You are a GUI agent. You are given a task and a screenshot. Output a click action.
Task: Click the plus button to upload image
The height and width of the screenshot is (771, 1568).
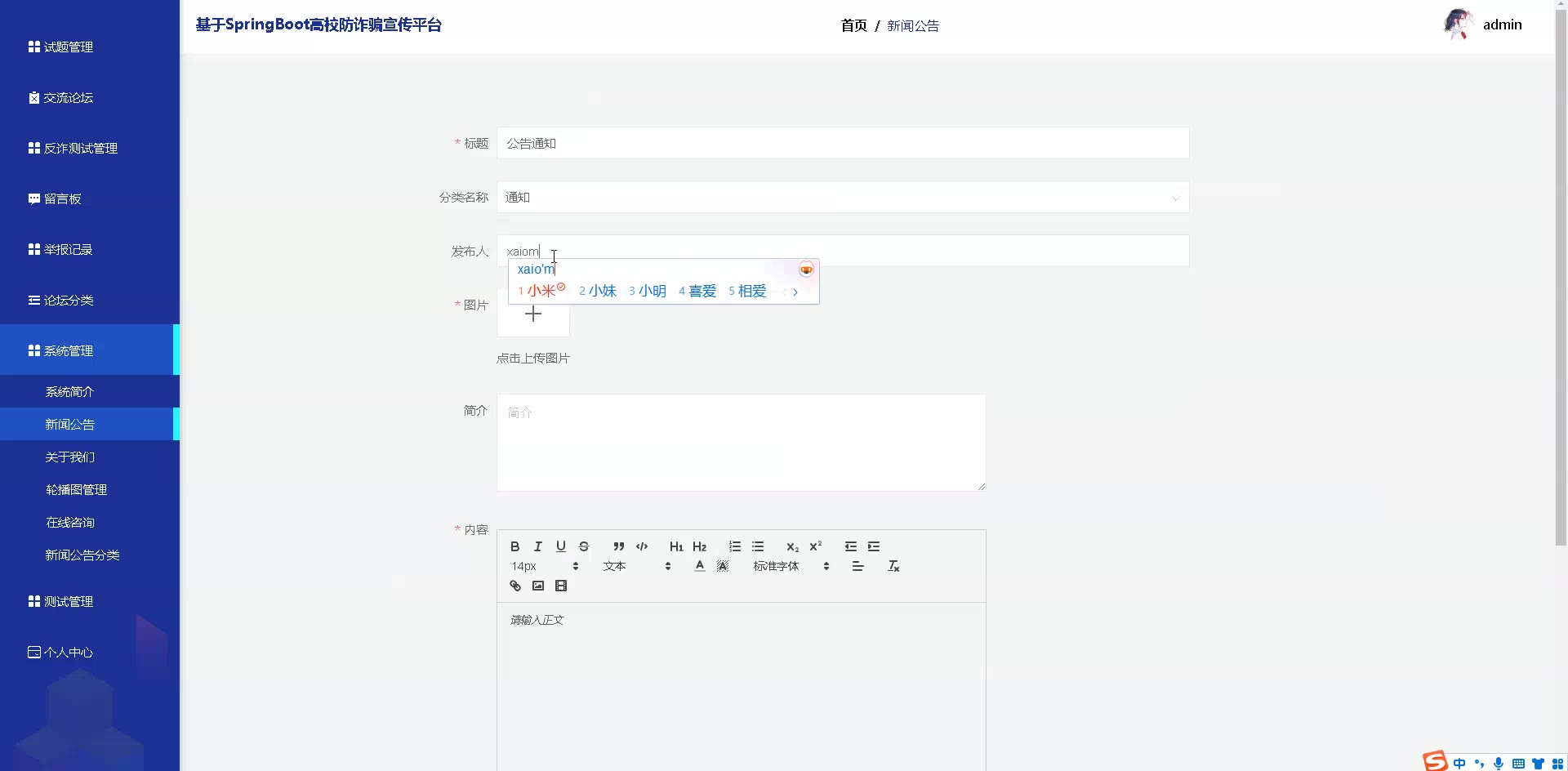pos(533,315)
